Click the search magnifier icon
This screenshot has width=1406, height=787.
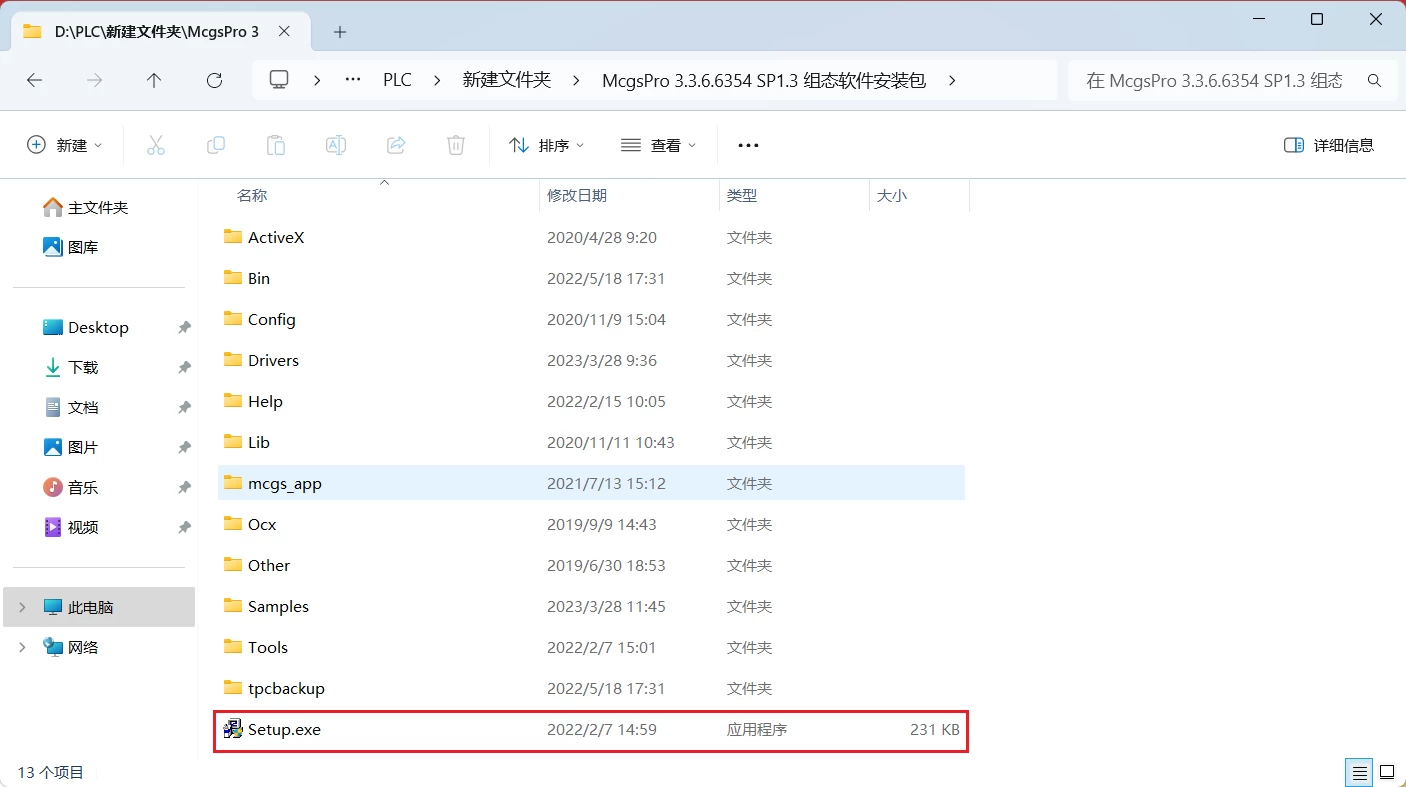click(1375, 80)
